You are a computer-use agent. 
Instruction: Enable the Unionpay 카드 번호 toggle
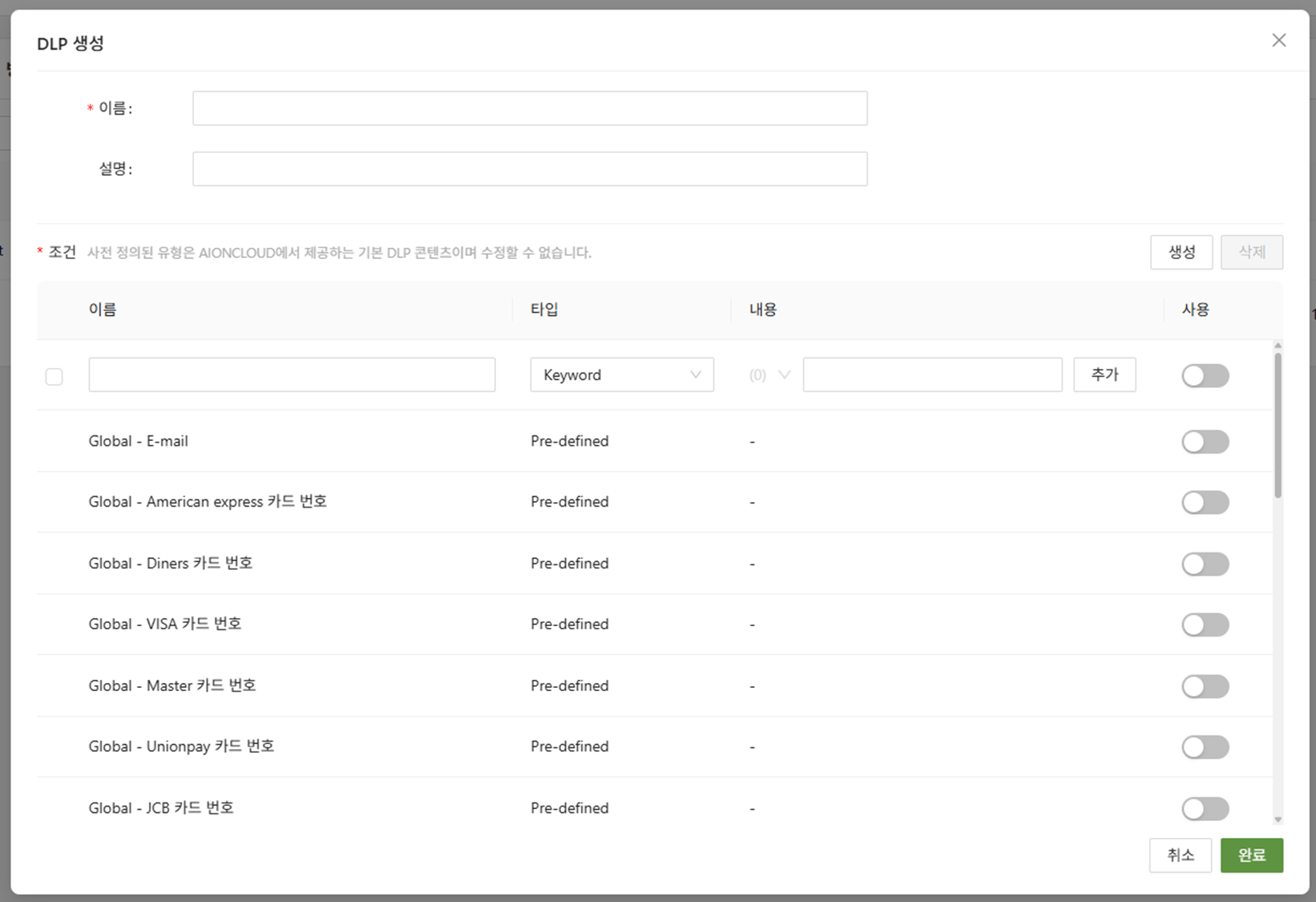coord(1205,747)
